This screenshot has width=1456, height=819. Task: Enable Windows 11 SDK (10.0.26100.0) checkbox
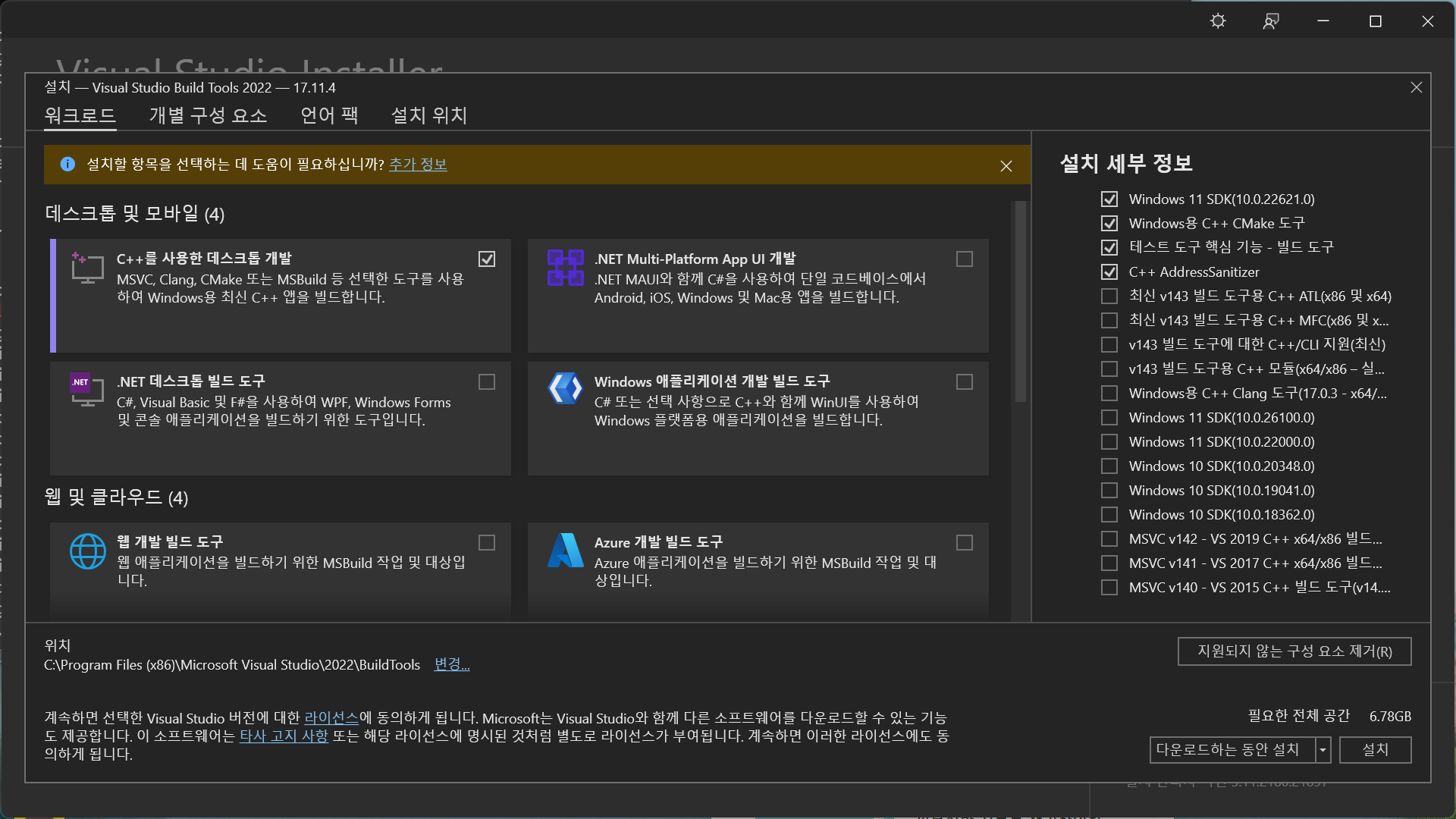(x=1109, y=418)
